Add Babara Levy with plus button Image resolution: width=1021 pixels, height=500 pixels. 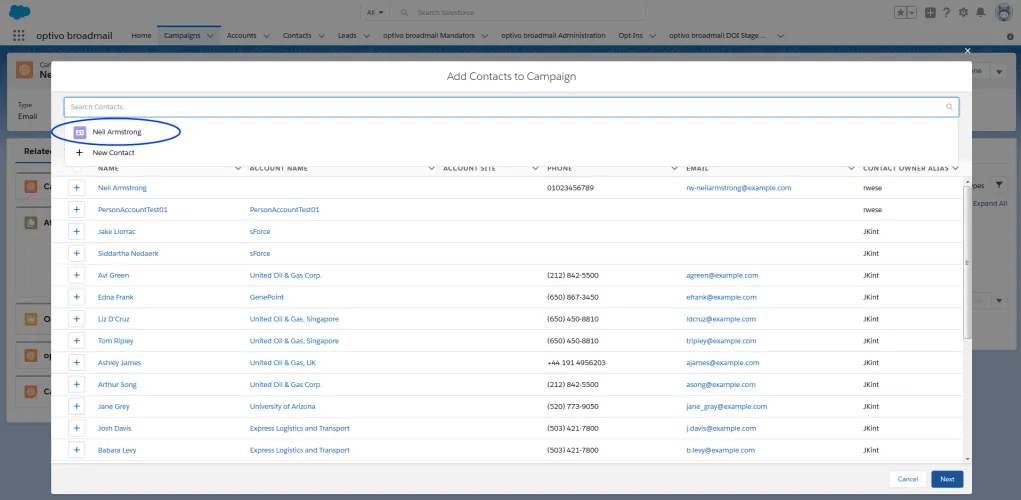(x=76, y=450)
